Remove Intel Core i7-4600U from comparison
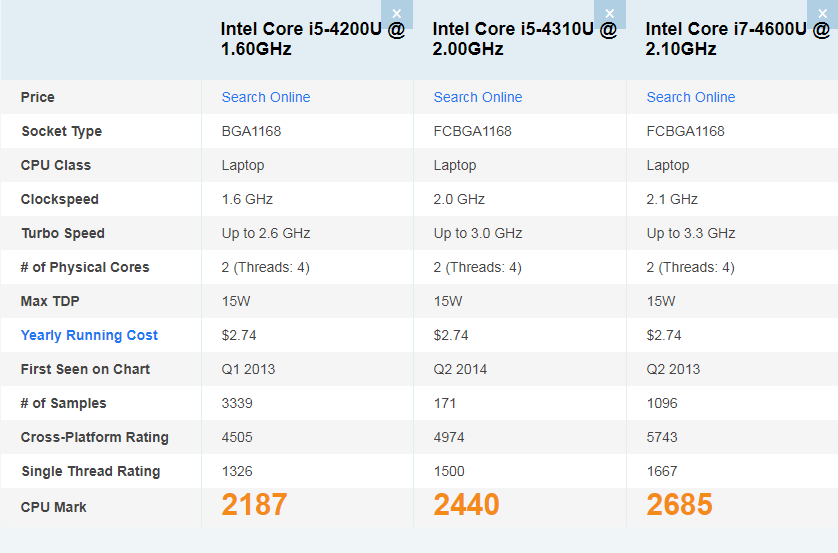 pyautogui.click(x=823, y=13)
